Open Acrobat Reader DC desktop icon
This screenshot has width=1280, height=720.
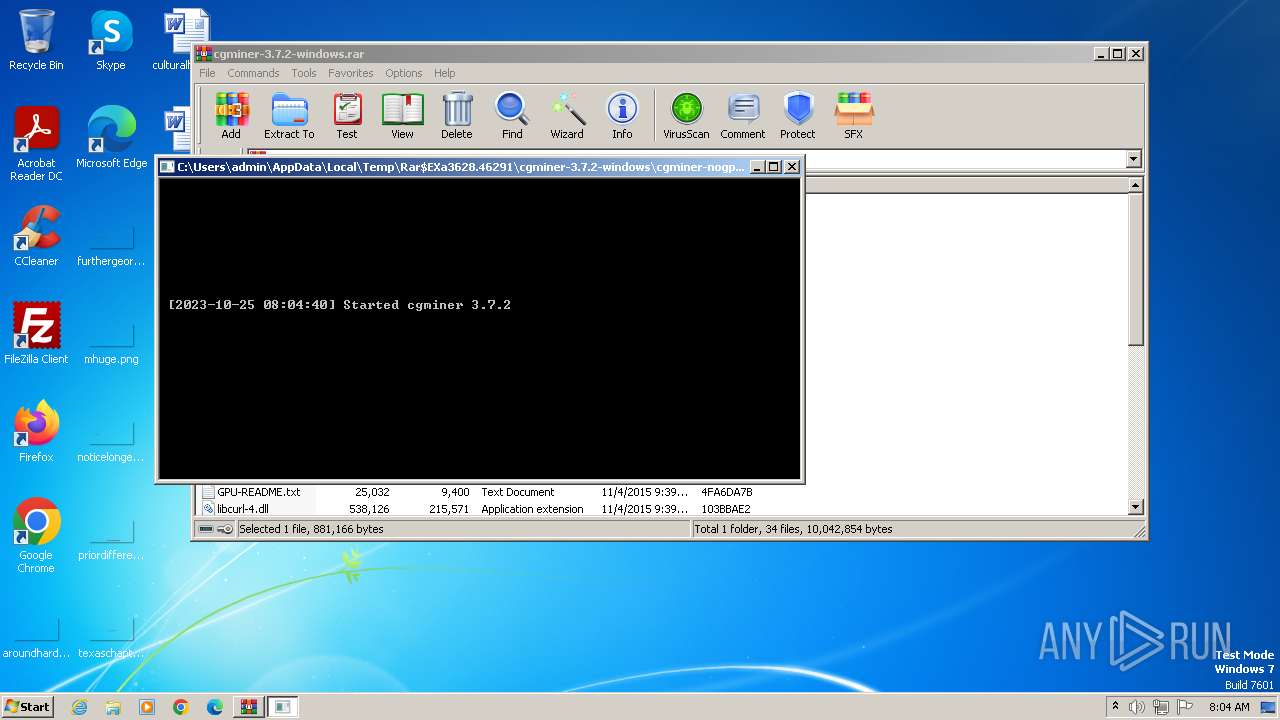[x=36, y=144]
